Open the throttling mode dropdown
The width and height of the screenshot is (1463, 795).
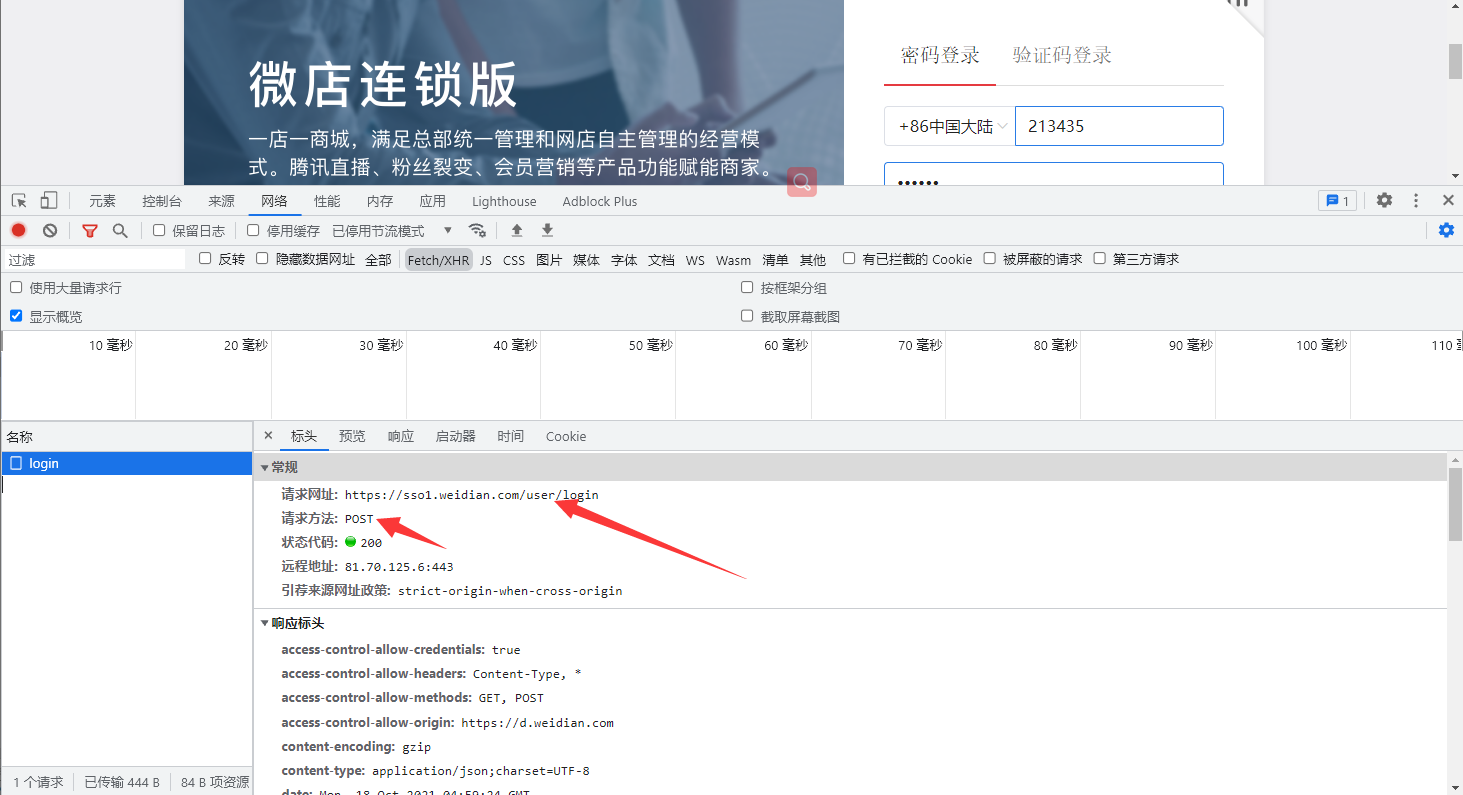pyautogui.click(x=392, y=231)
